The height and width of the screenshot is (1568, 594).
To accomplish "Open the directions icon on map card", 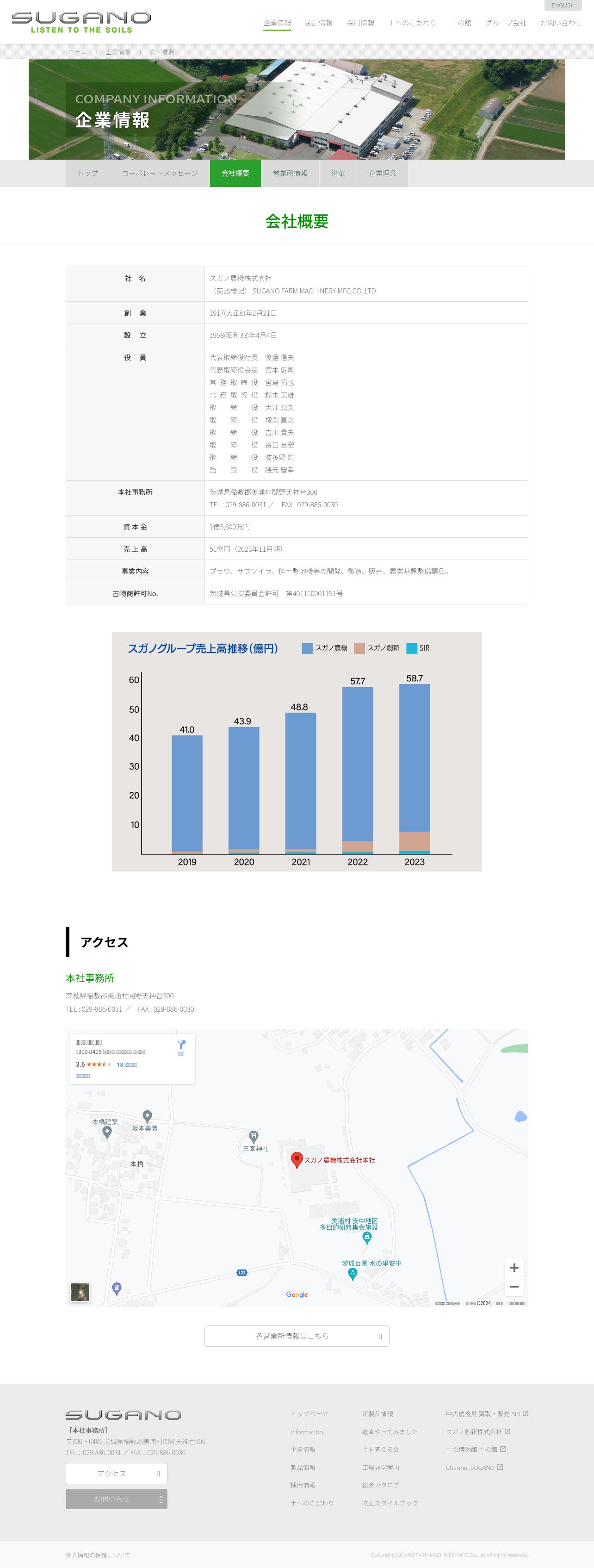I will pyautogui.click(x=181, y=1045).
